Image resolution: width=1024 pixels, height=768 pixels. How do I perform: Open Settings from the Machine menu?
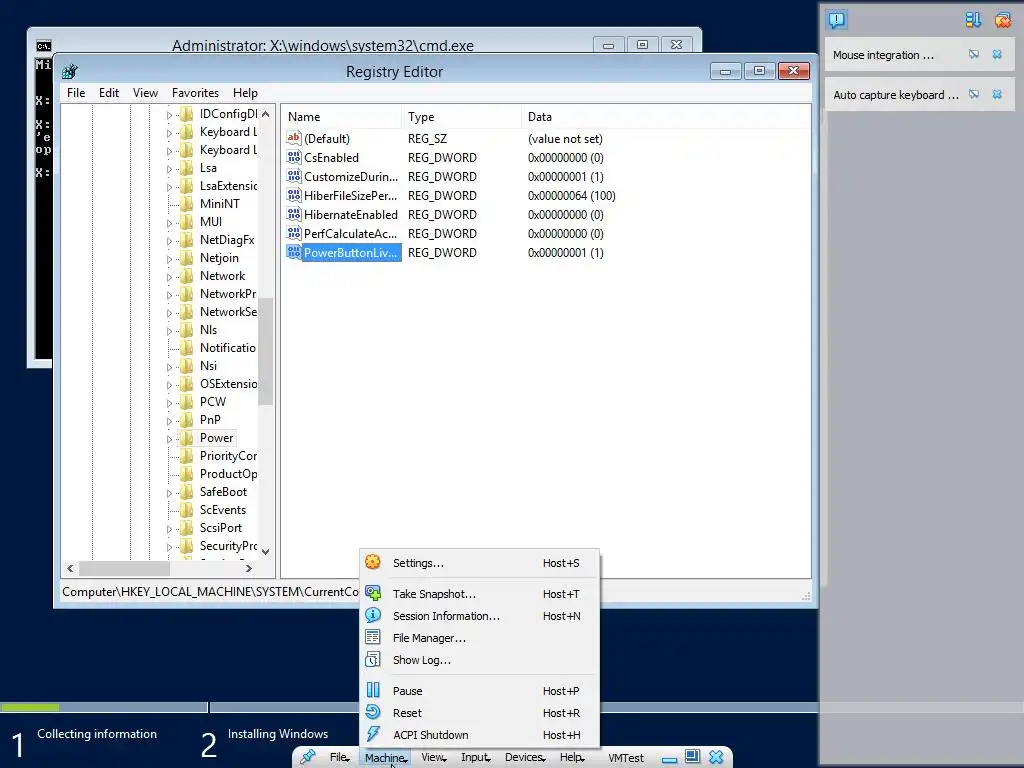coord(479,563)
